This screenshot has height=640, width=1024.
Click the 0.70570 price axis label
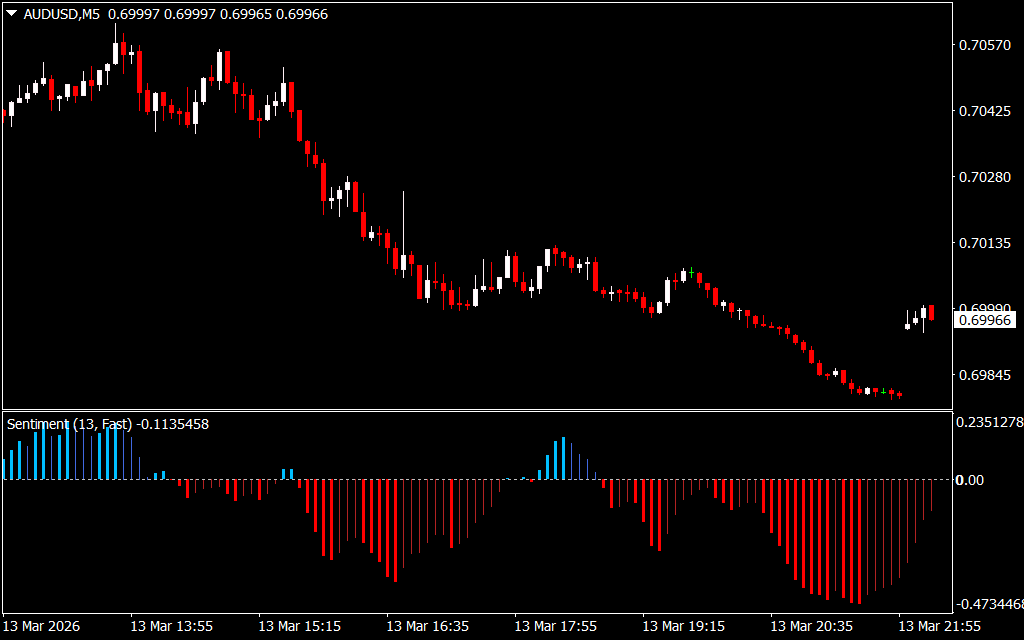point(984,45)
